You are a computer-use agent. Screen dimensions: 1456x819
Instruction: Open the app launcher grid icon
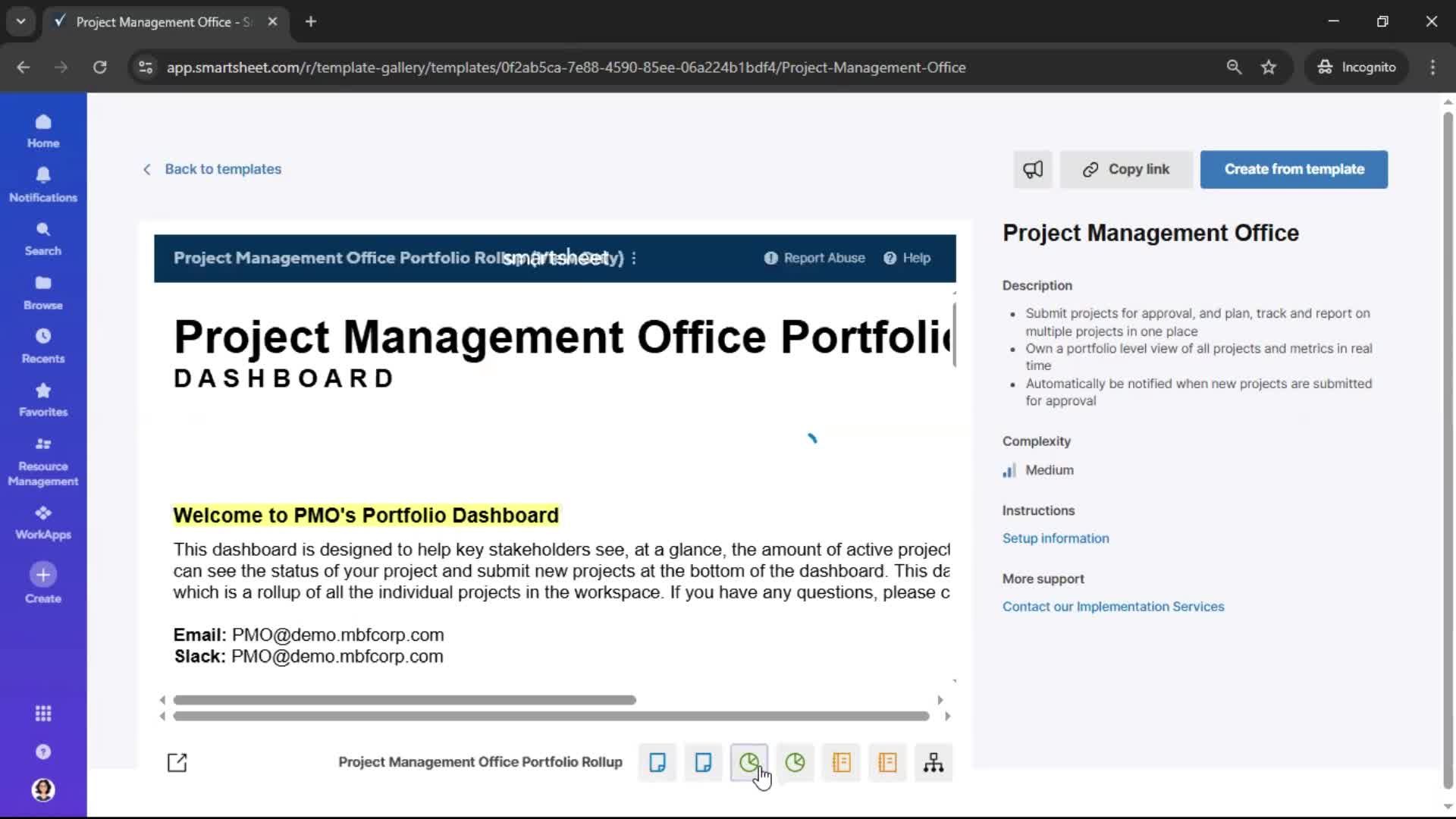tap(43, 714)
